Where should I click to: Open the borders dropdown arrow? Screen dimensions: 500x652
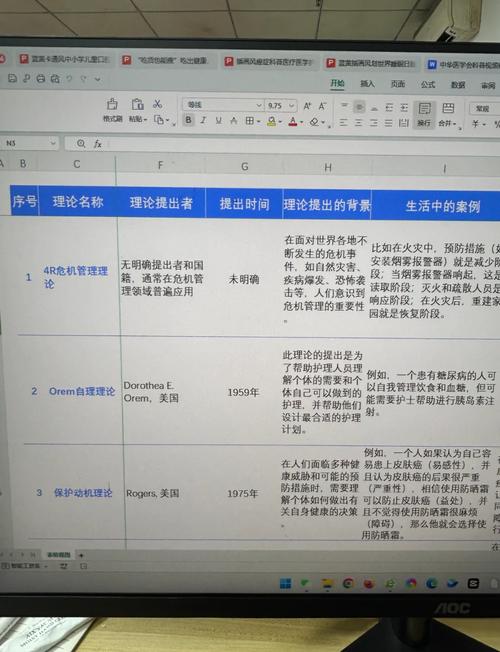pyautogui.click(x=259, y=121)
